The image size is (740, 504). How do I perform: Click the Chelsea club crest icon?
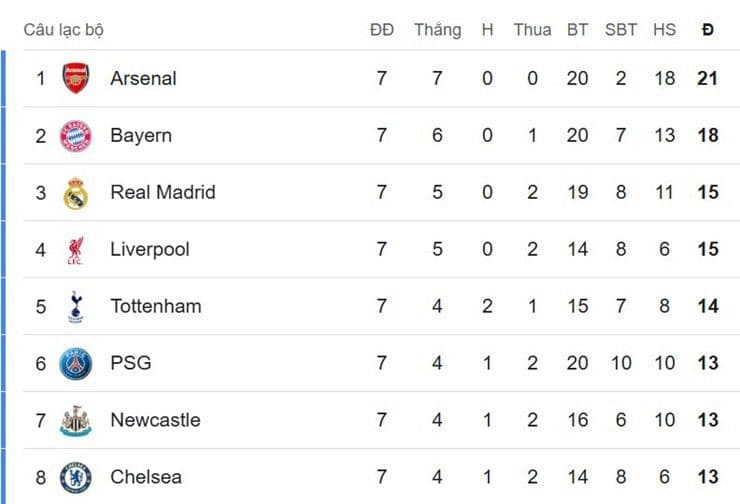tap(76, 477)
